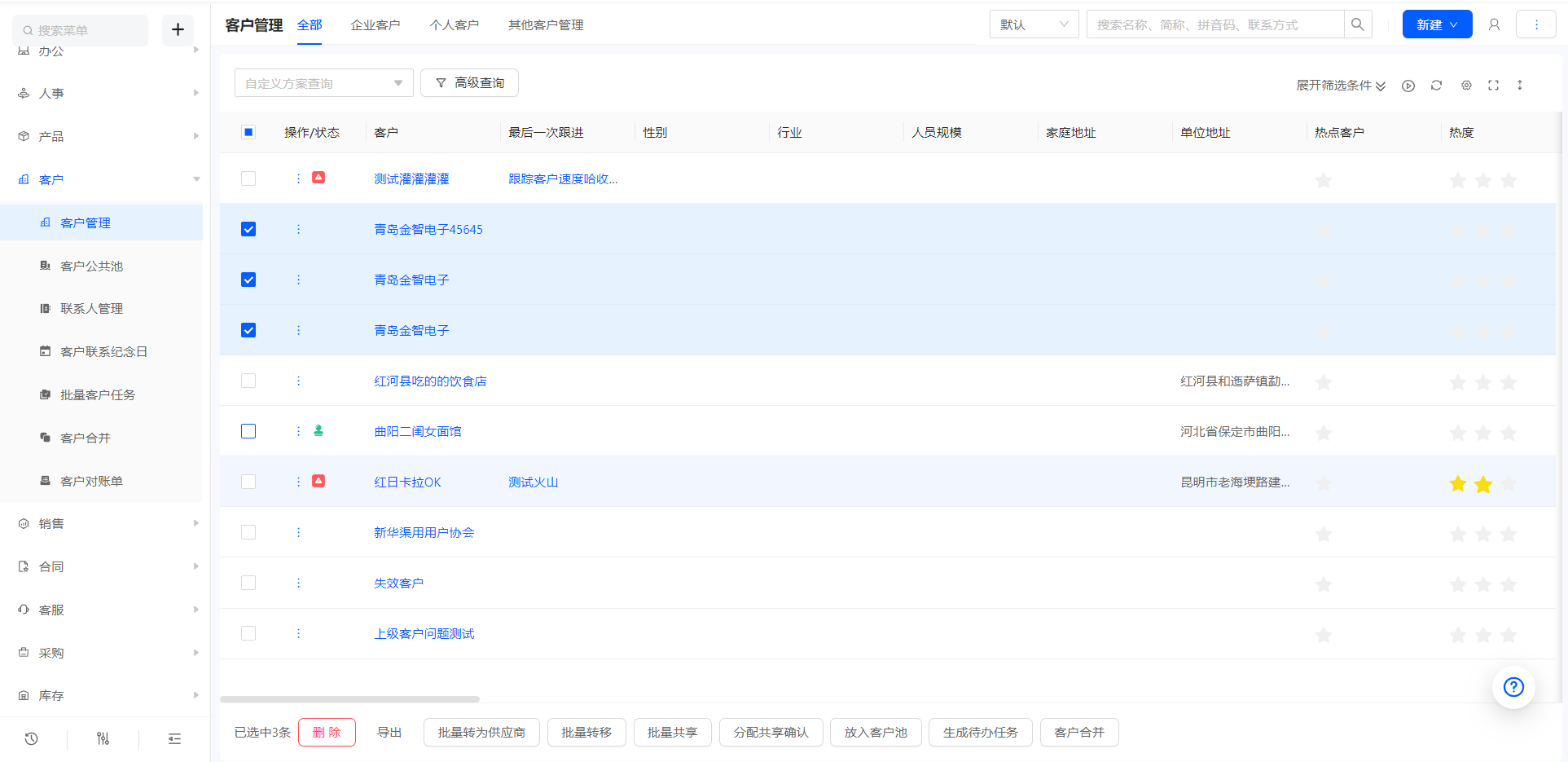The height and width of the screenshot is (762, 1568).
Task: Check the 曲阳二闺女面馆 row checkbox
Action: [x=248, y=431]
